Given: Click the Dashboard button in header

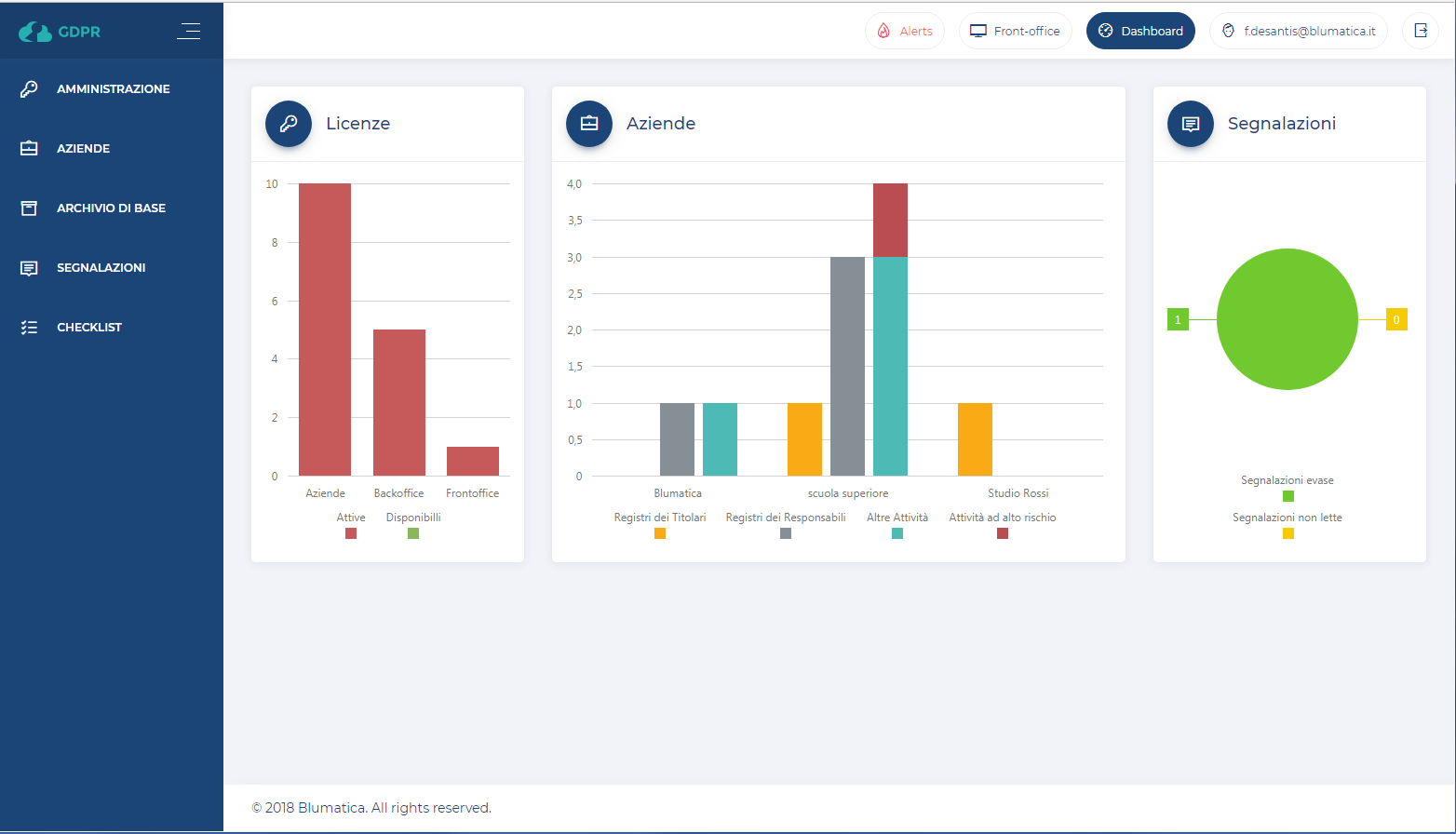Looking at the screenshot, I should point(1140,31).
